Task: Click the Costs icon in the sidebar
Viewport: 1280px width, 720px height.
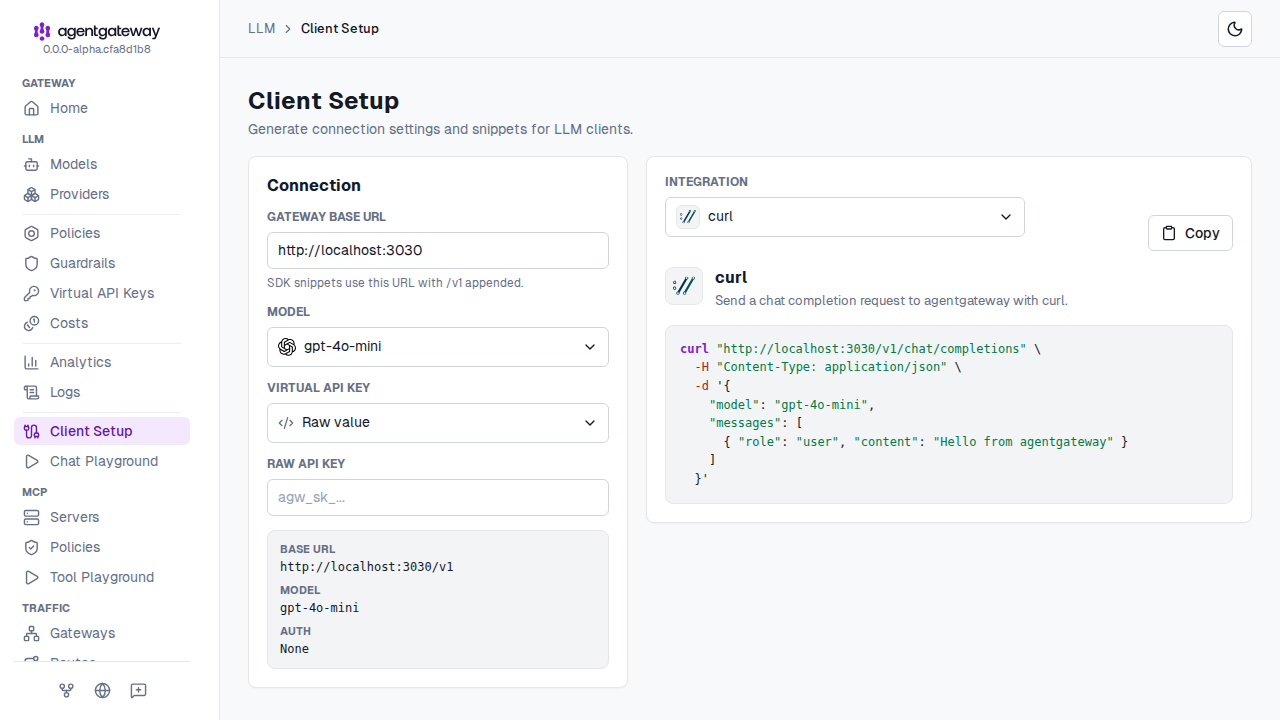Action: pos(32,323)
